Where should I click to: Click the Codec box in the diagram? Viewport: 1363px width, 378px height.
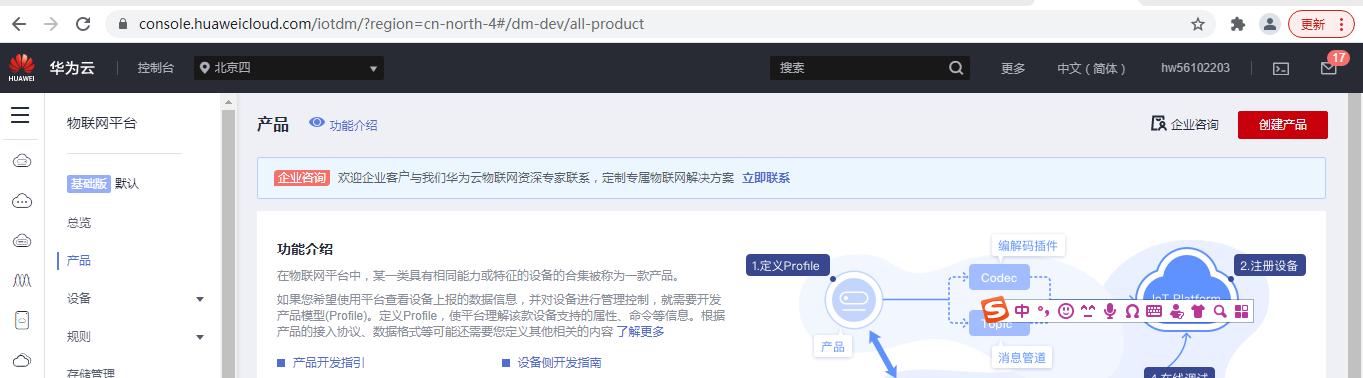pyautogui.click(x=998, y=277)
